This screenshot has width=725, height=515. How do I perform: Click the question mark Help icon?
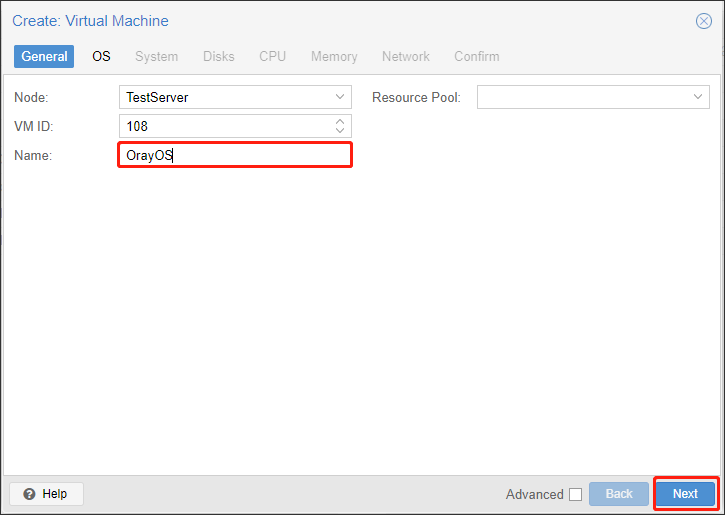click(29, 494)
